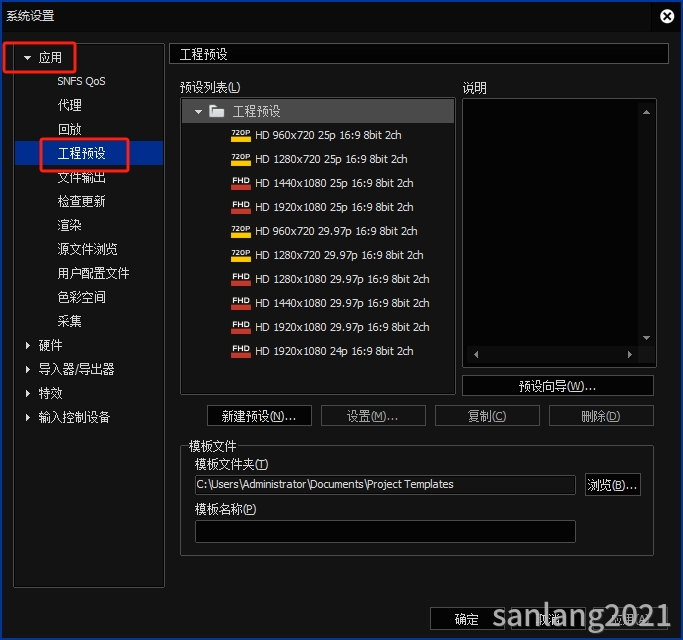683x640 pixels.
Task: Close the 系统设置 dialog with X icon
Action: click(x=667, y=16)
